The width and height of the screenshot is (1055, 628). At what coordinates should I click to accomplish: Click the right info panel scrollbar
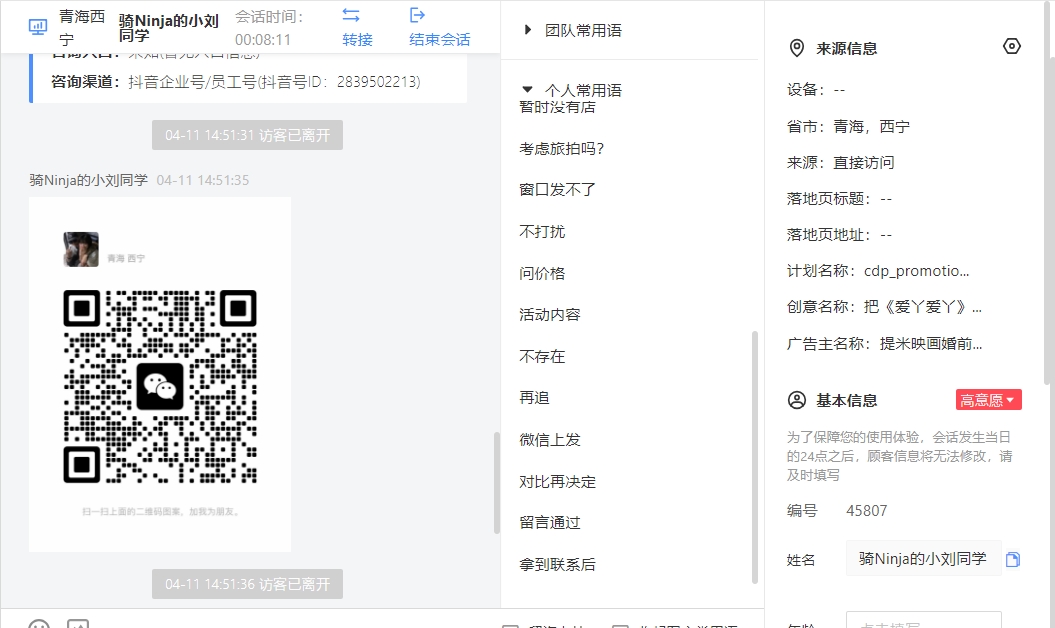pos(1048,195)
